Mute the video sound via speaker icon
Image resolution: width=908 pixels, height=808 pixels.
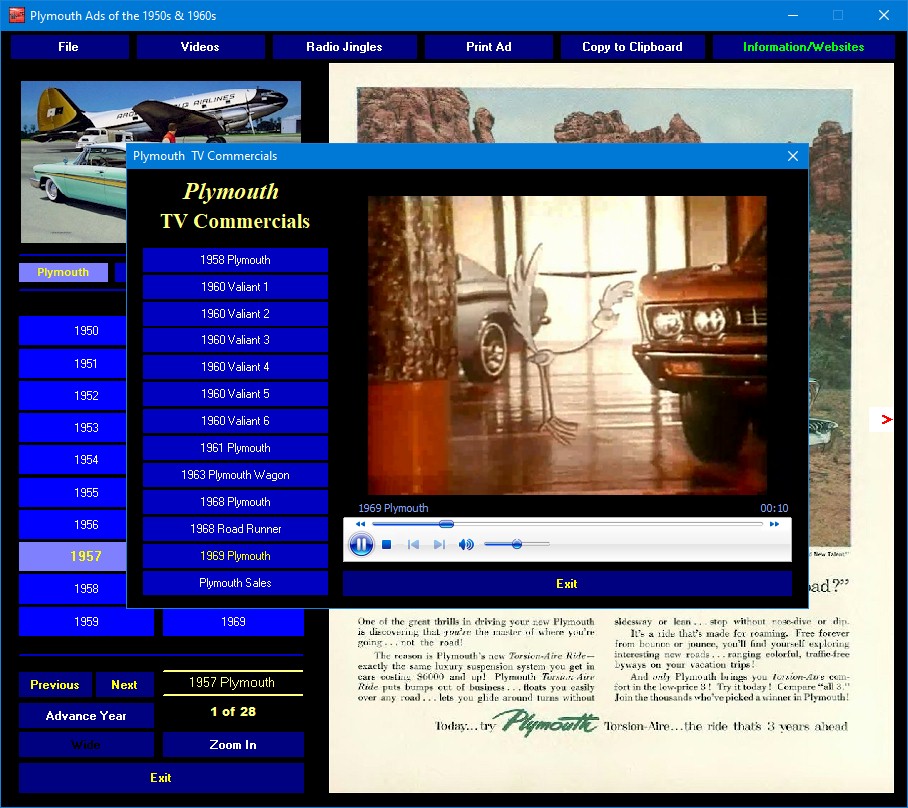[466, 544]
